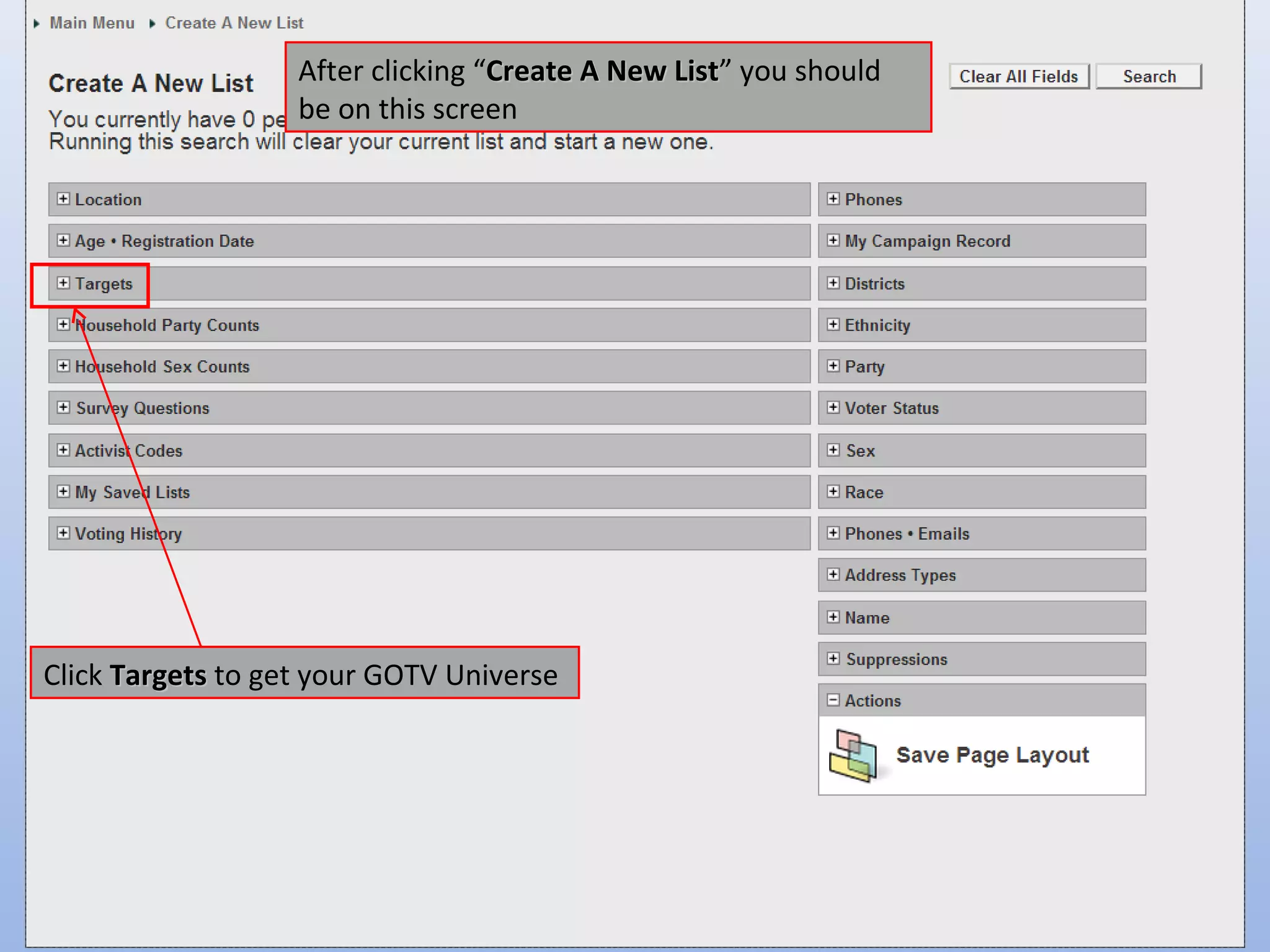Expand the Household Sex Counts section

63,366
